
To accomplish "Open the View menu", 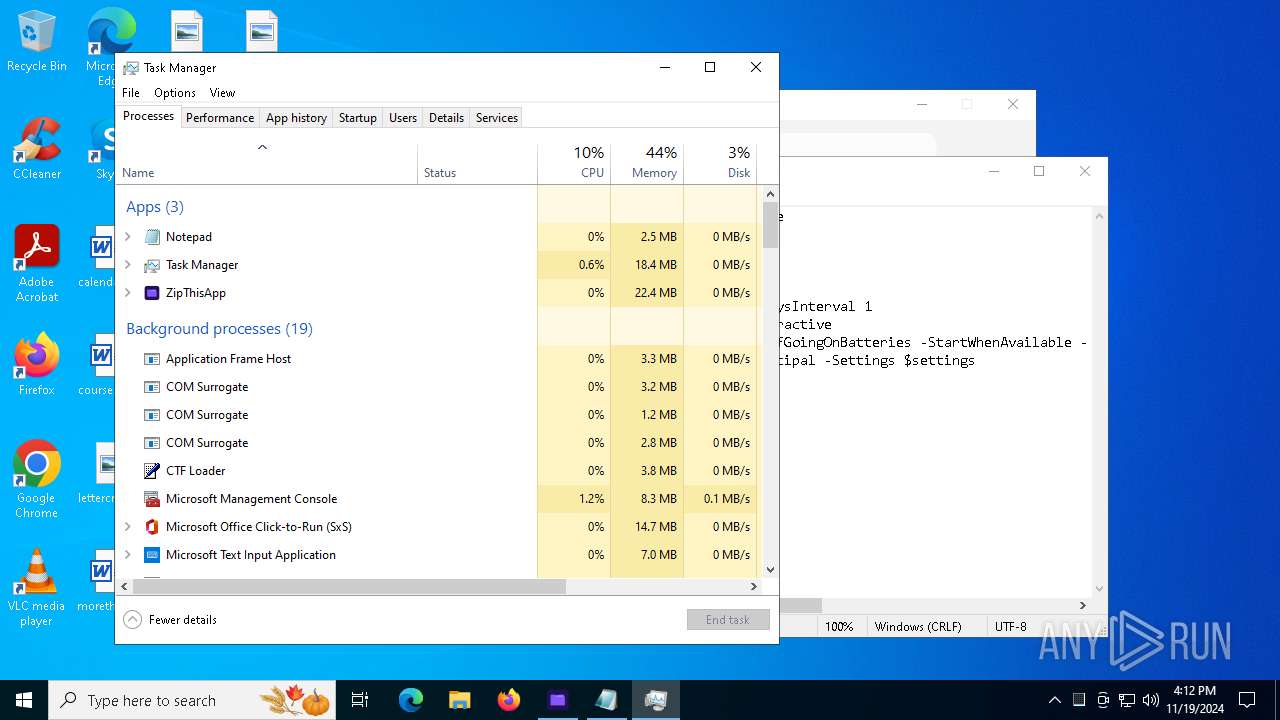I will 222,93.
